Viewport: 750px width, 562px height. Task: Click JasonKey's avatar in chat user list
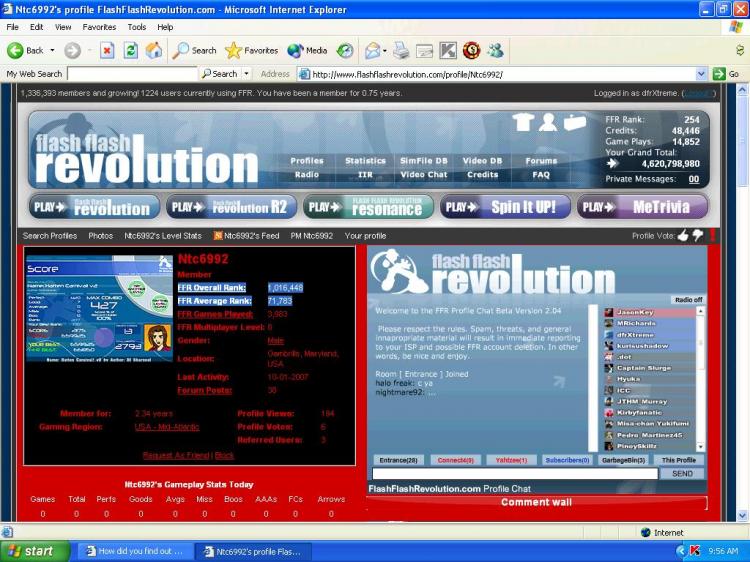point(608,312)
